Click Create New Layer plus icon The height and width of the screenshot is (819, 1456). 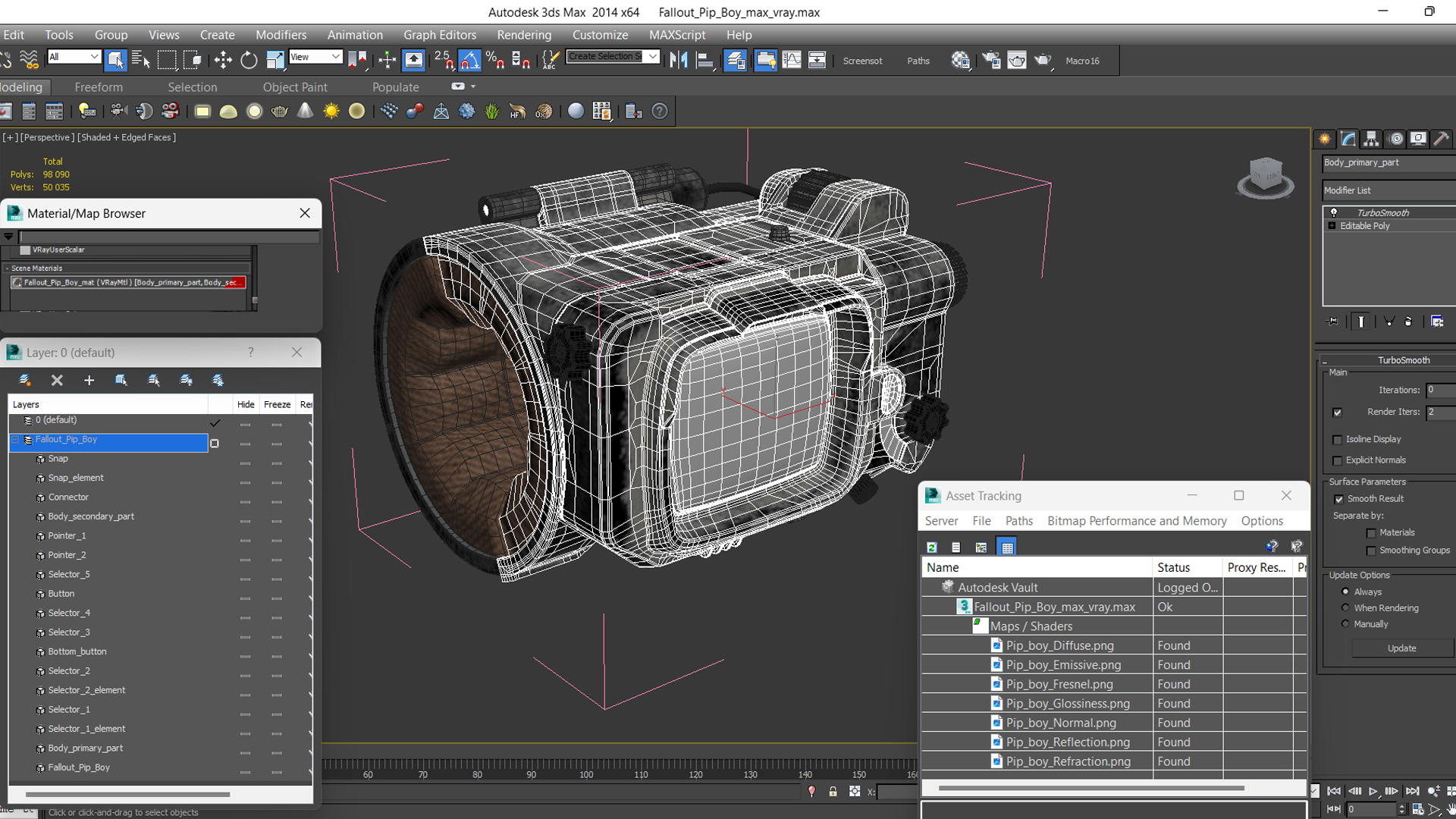[x=89, y=380]
